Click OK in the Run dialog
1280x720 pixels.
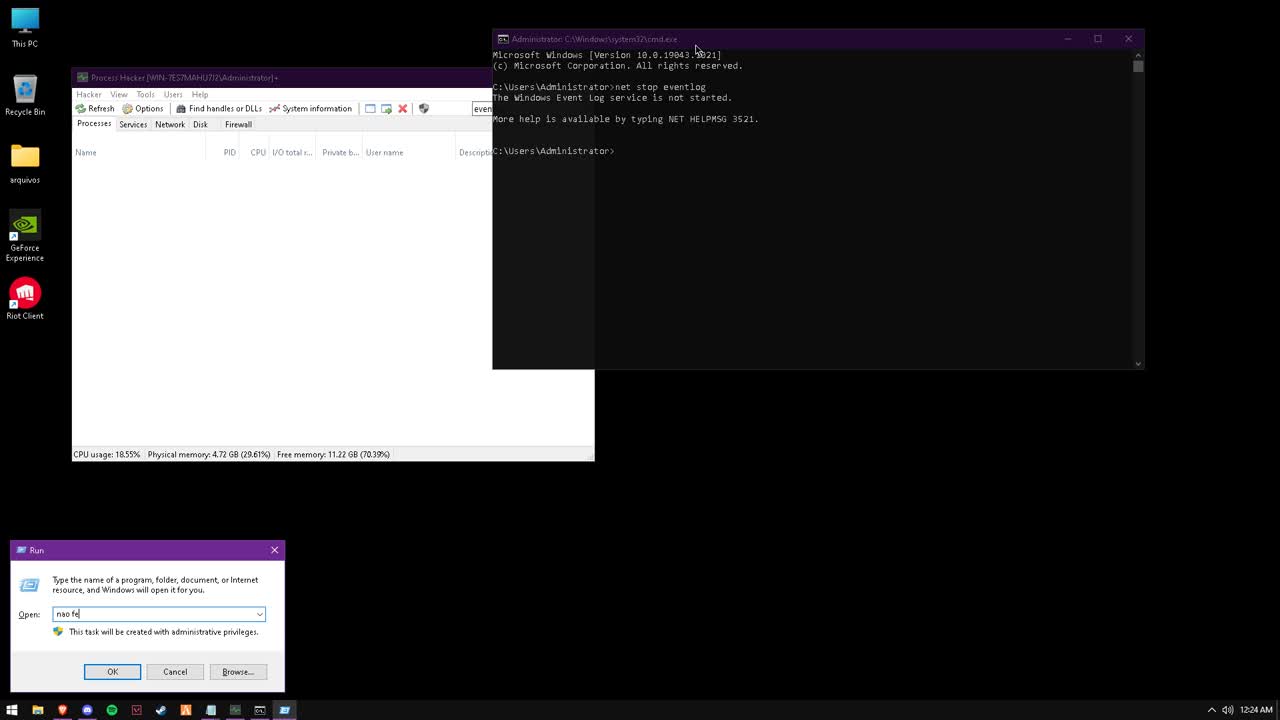click(112, 671)
